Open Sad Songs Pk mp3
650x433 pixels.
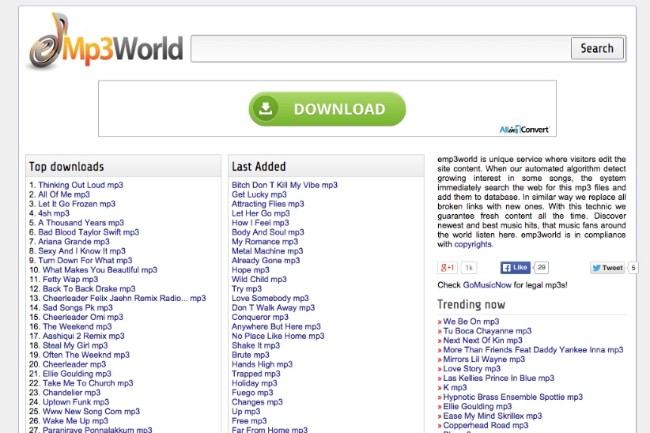78,308
